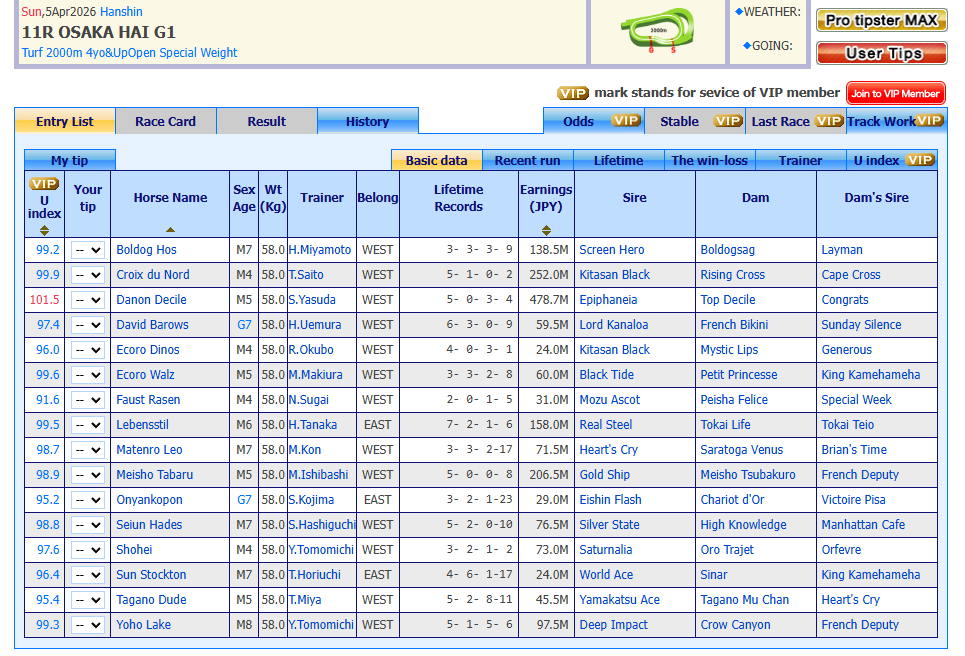This screenshot has height=656, width=965.
Task: Click U index value 101.5
Action: pyautogui.click(x=44, y=300)
